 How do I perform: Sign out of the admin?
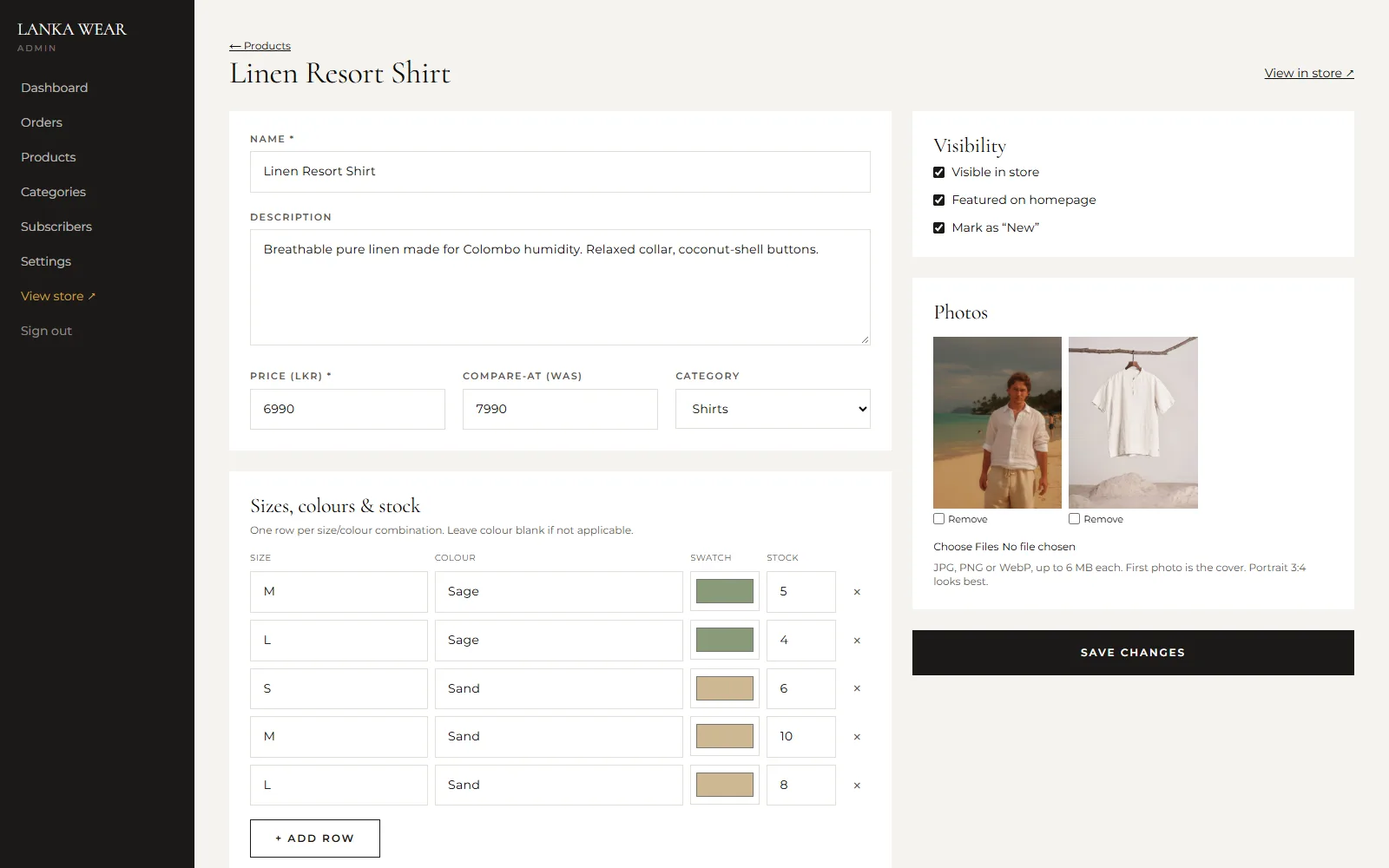[x=46, y=331]
